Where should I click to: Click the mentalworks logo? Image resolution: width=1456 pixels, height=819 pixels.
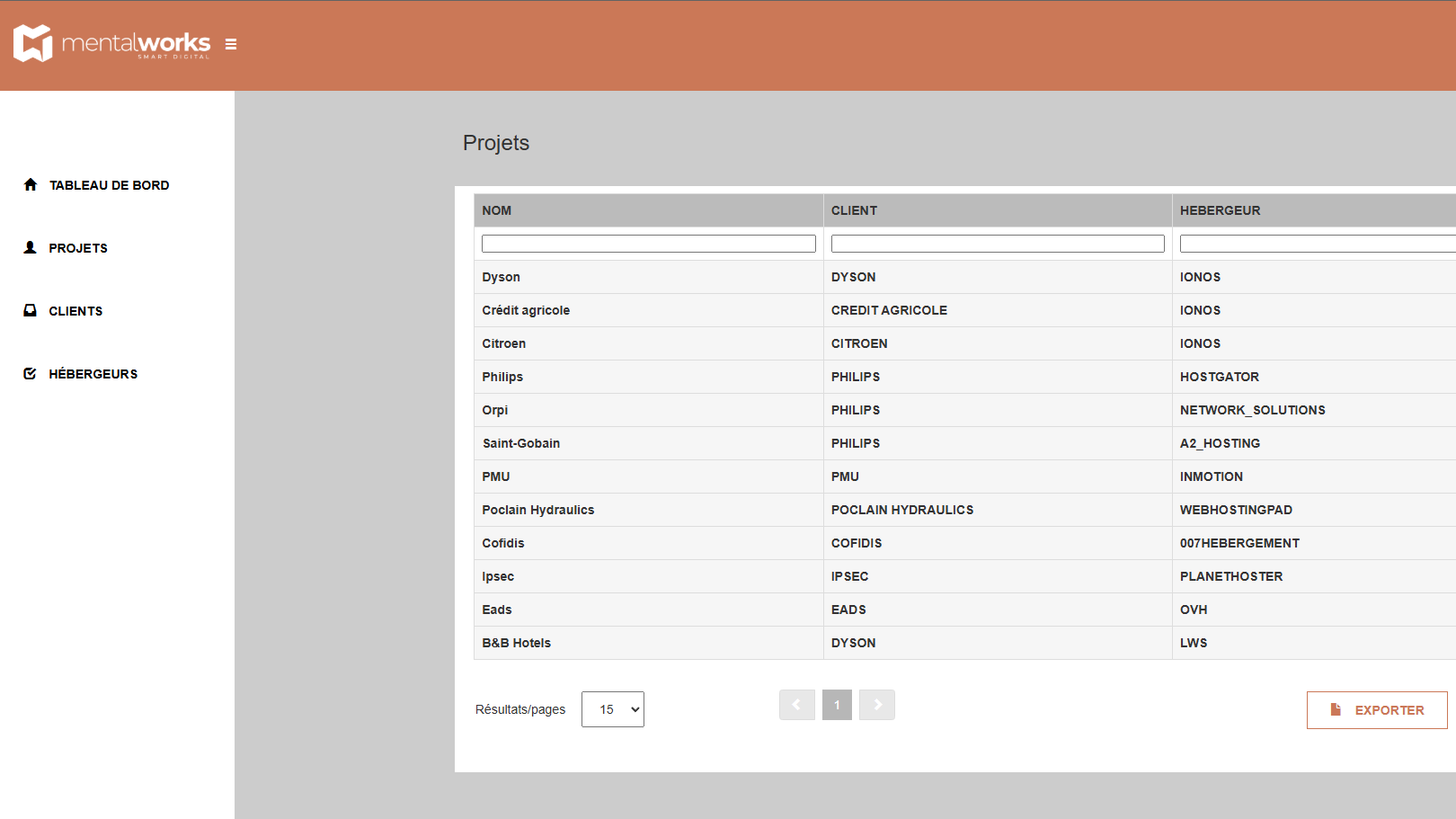tap(111, 43)
